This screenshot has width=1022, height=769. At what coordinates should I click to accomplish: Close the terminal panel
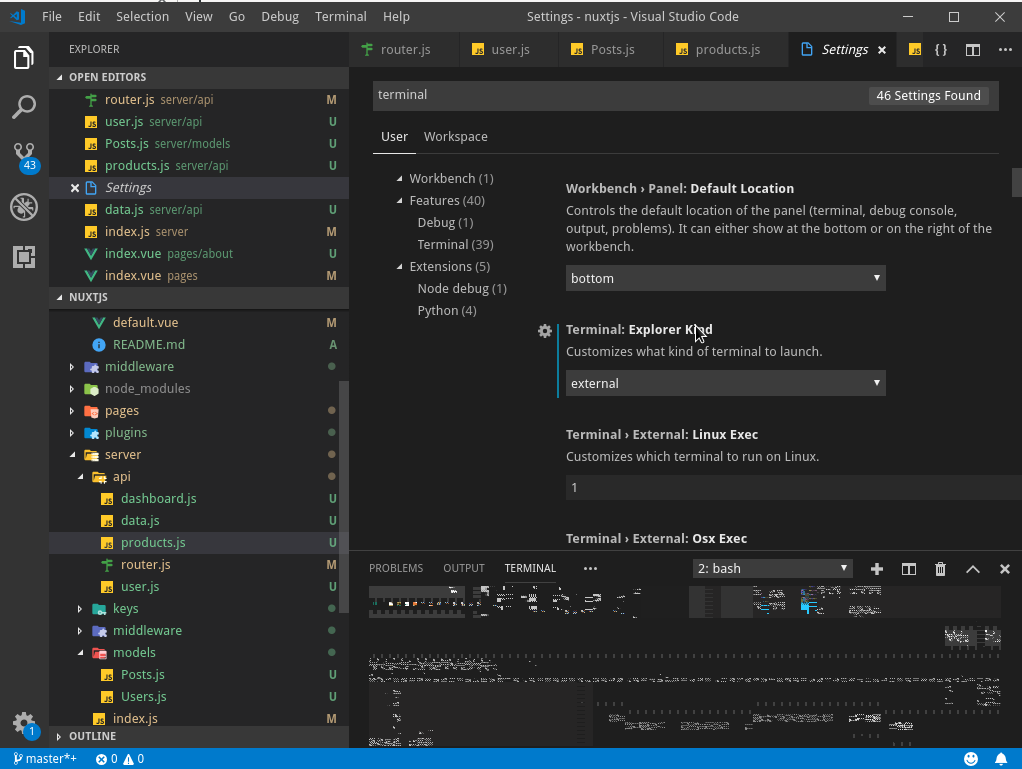tap(1004, 569)
